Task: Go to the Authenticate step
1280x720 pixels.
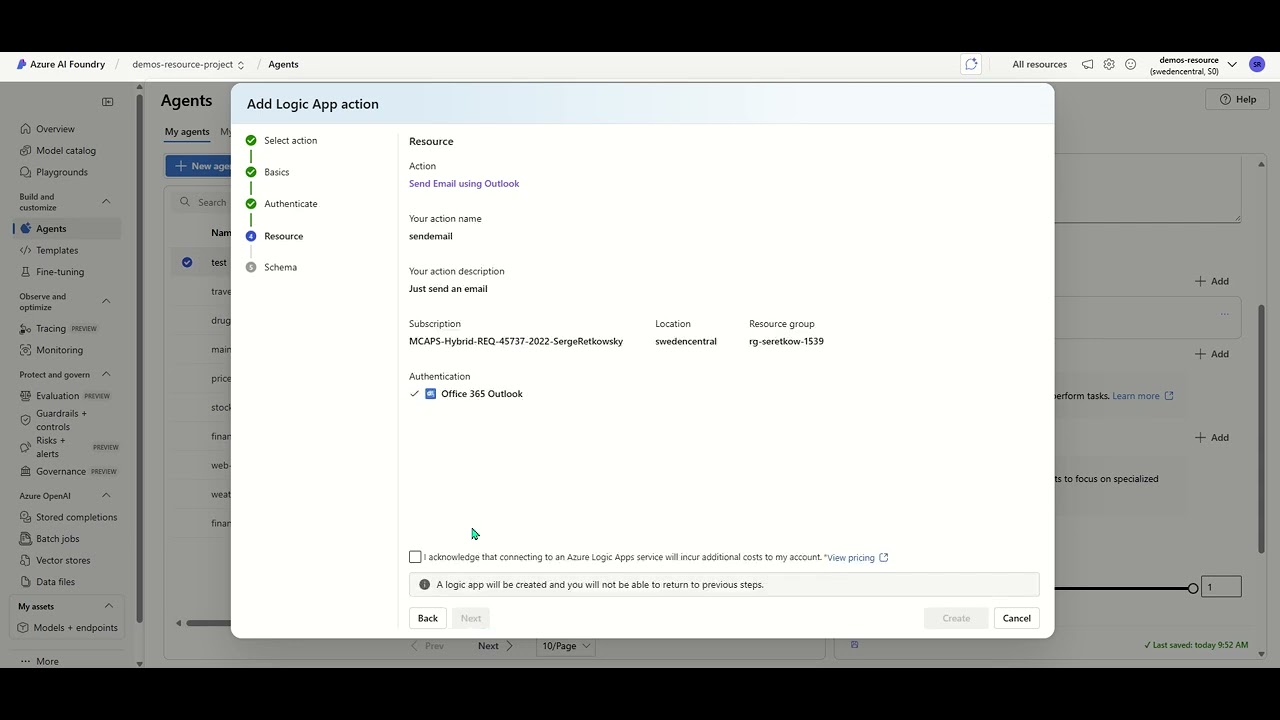Action: (x=282, y=204)
